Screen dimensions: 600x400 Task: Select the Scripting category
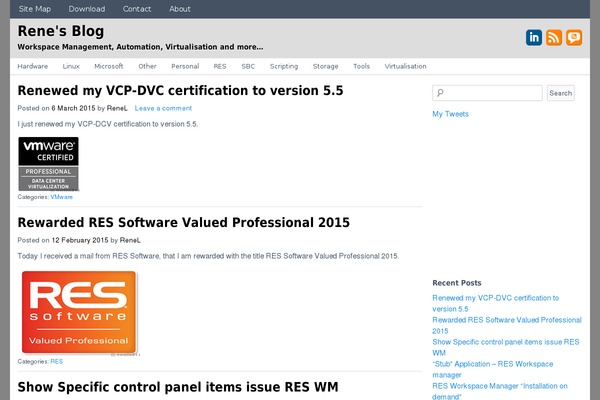point(284,66)
